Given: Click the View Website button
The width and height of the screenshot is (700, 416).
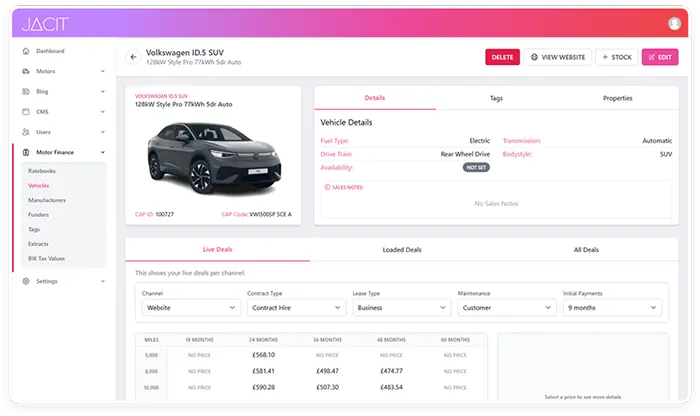Looking at the screenshot, I should pos(558,57).
